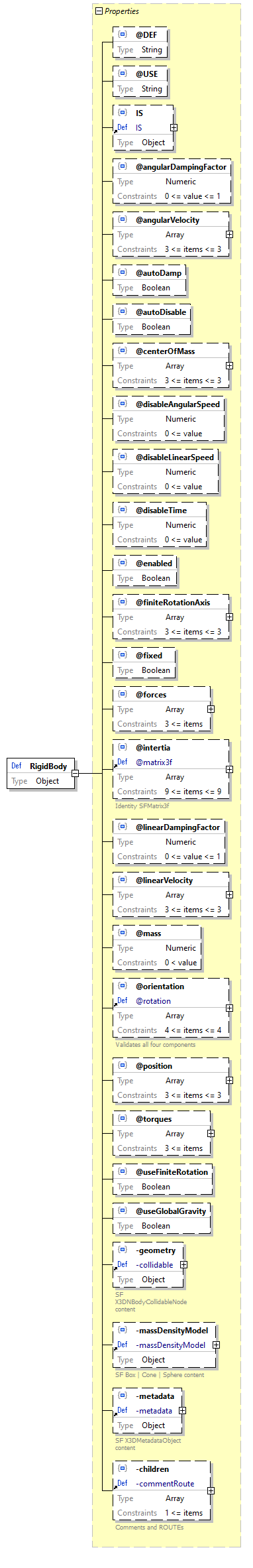This screenshot has width=253, height=1568.
Task: Click the @USE property icon
Action: click(123, 74)
